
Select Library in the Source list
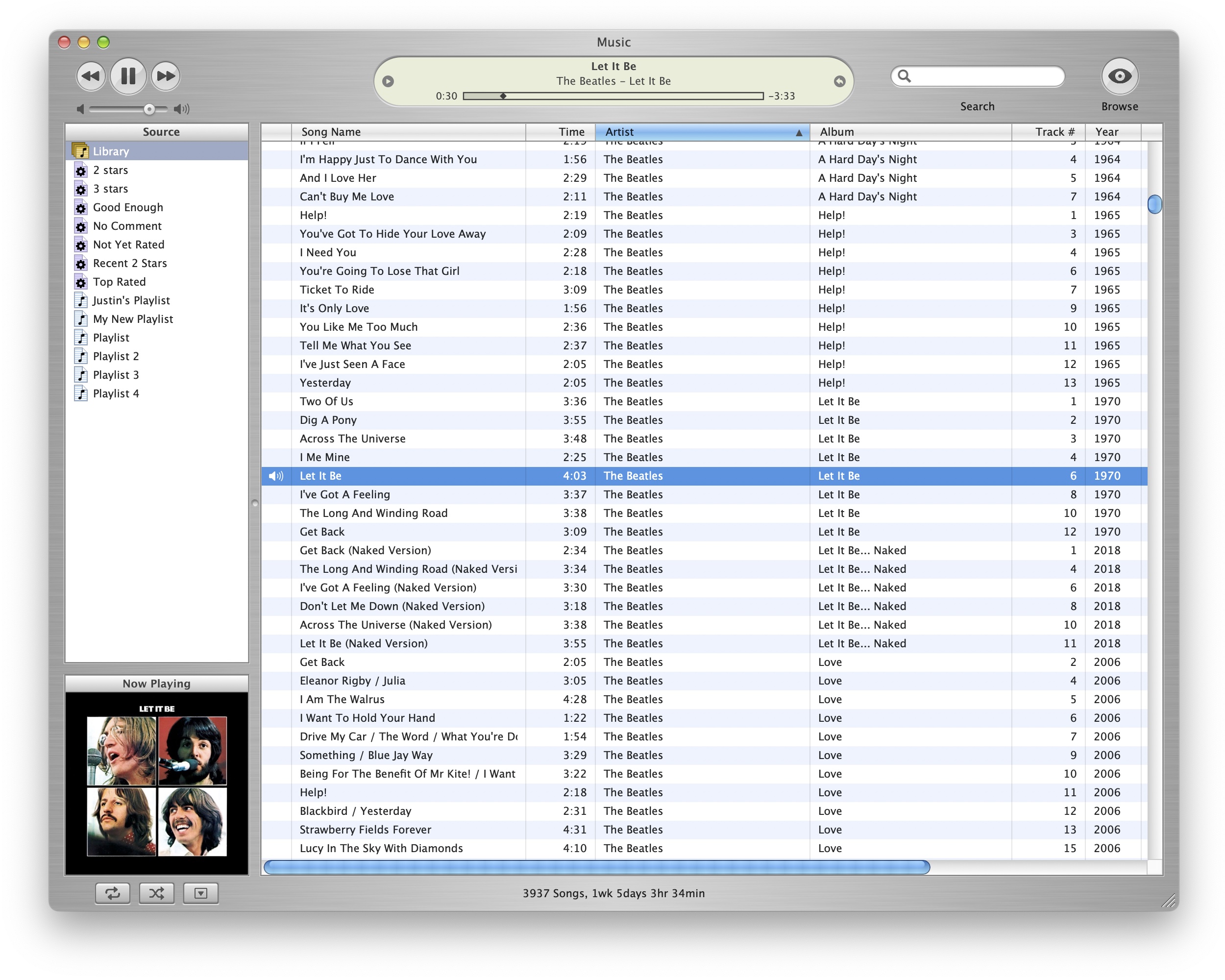pyautogui.click(x=111, y=151)
